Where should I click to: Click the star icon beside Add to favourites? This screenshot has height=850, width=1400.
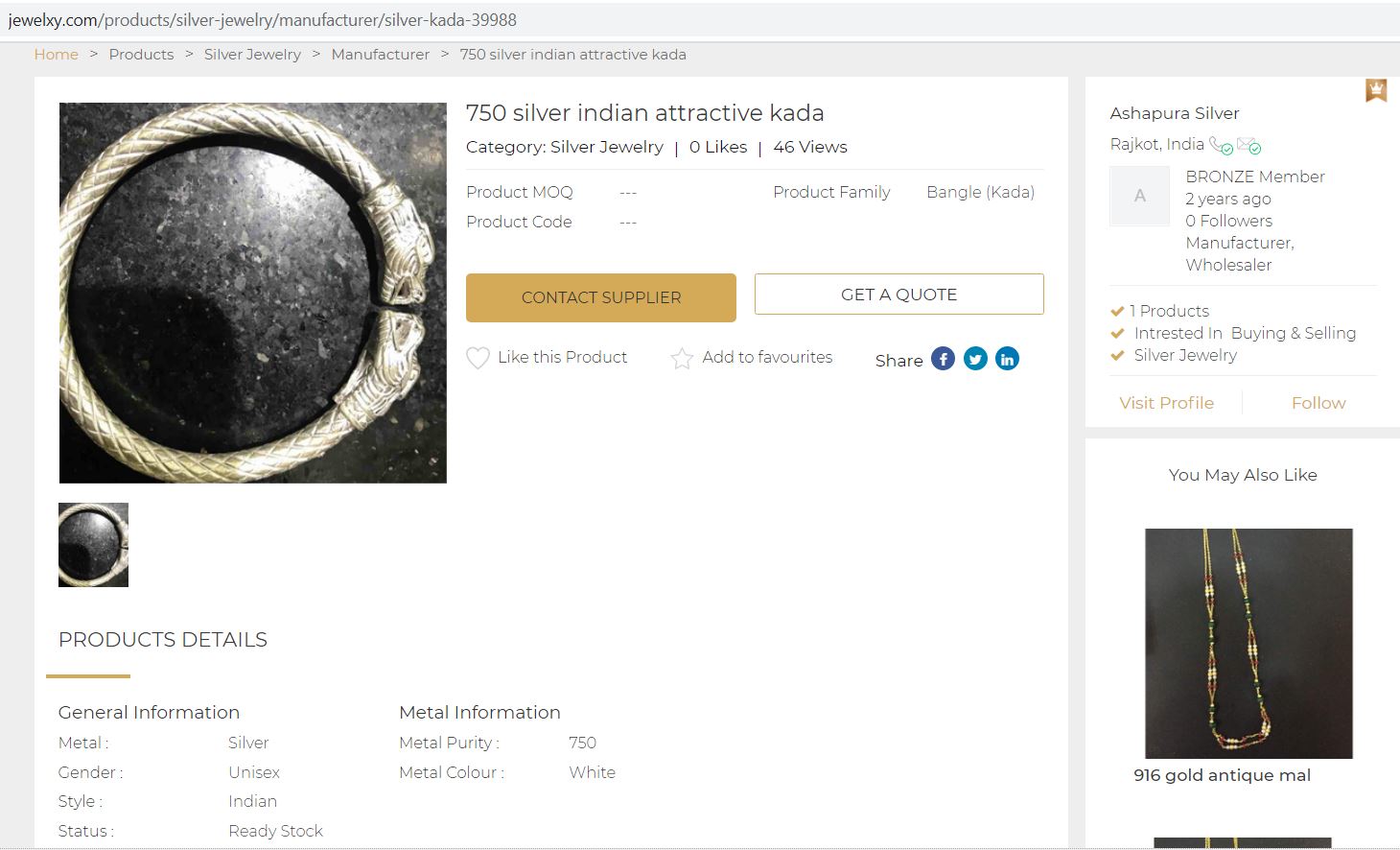click(x=682, y=357)
